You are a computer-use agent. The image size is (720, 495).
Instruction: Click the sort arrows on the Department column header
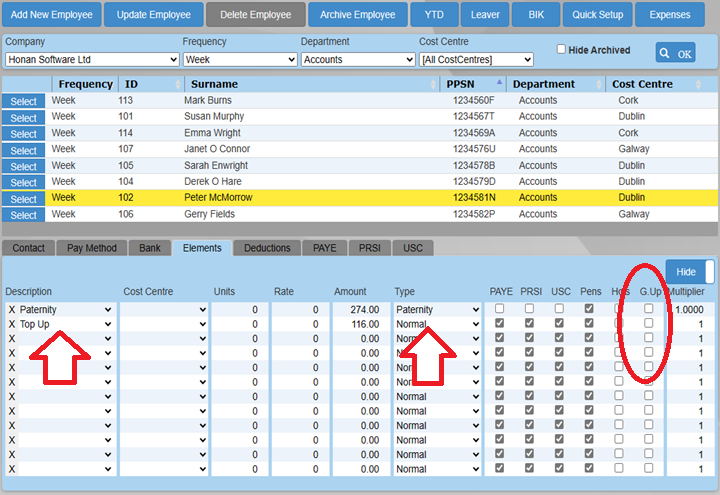coord(603,85)
